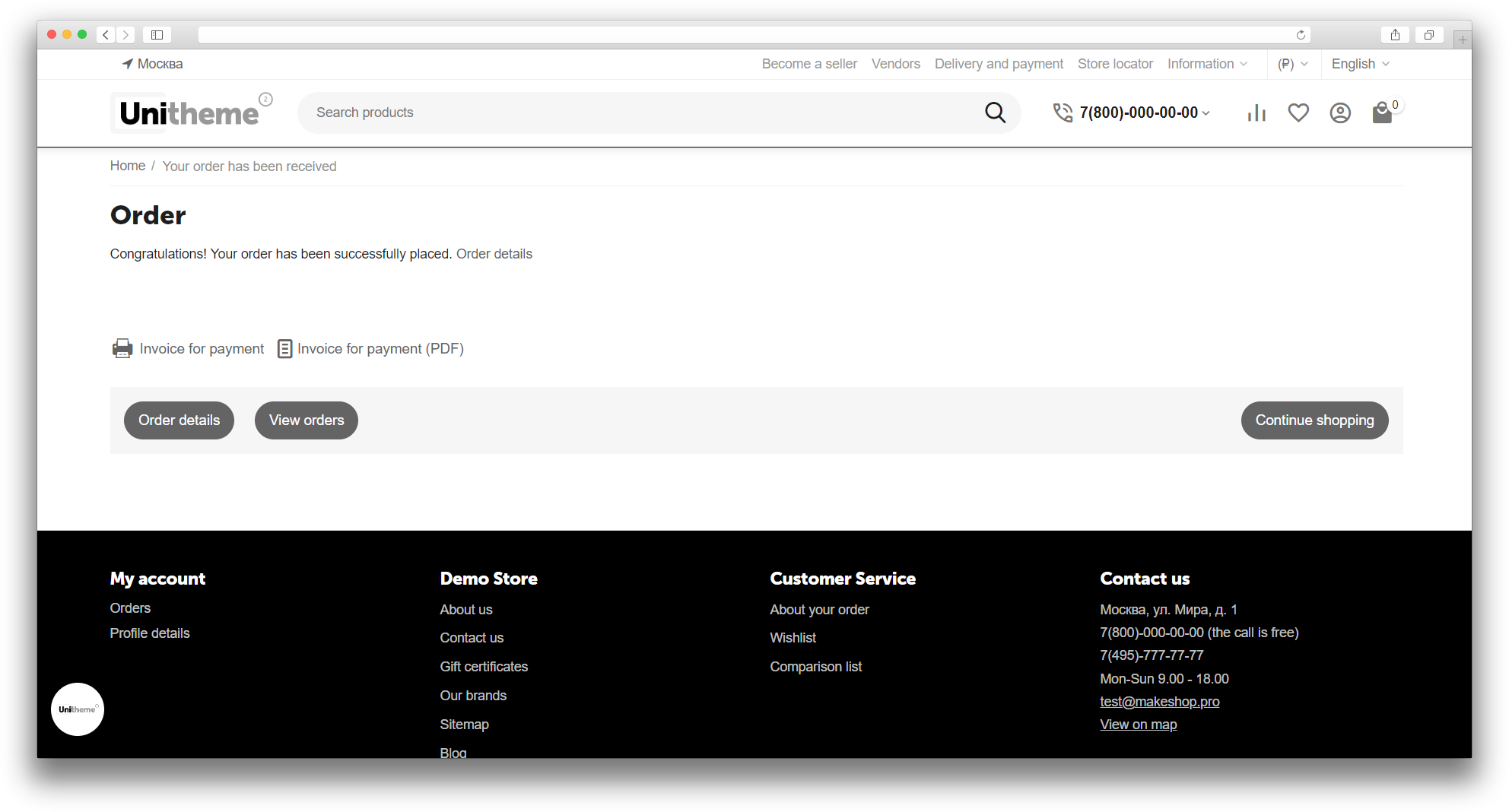This screenshot has width=1509, height=812.
Task: Toggle the browser sidebar button
Action: point(157,35)
